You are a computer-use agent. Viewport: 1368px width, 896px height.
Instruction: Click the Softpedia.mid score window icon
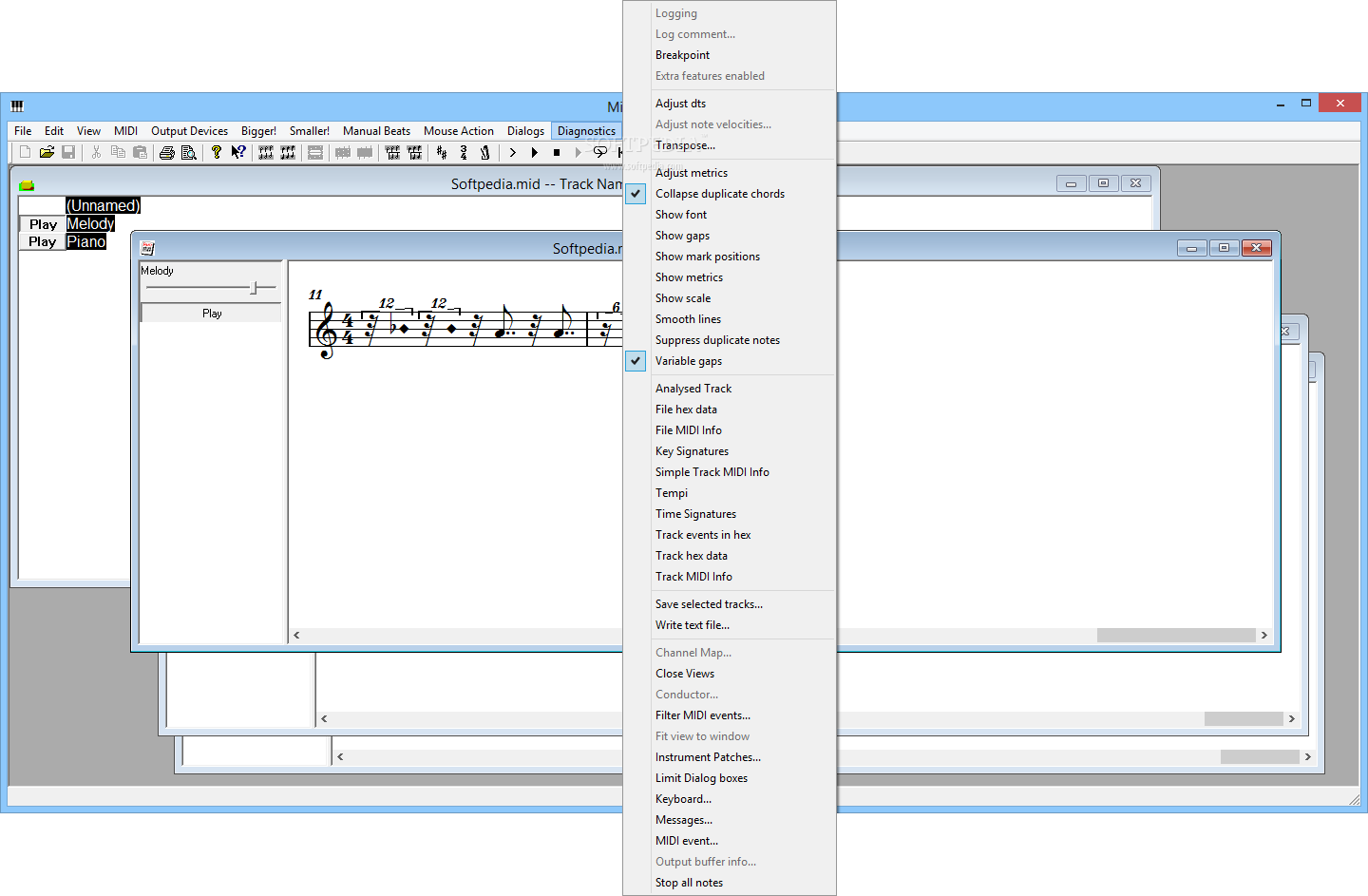147,248
